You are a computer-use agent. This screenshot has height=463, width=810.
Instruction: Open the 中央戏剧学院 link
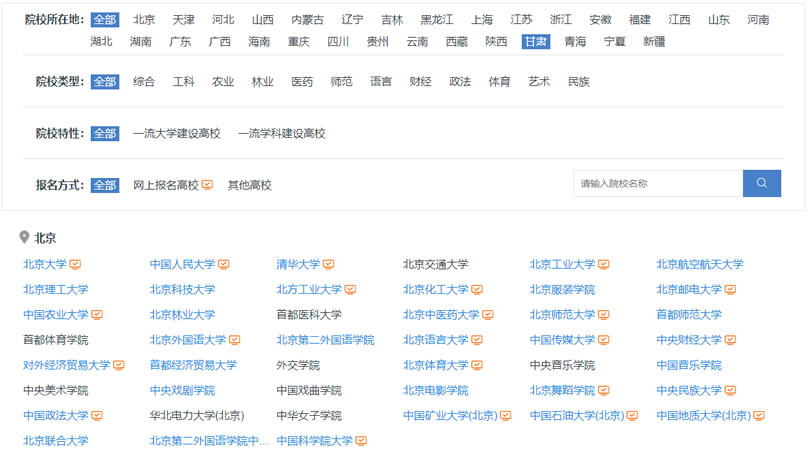[x=182, y=390]
